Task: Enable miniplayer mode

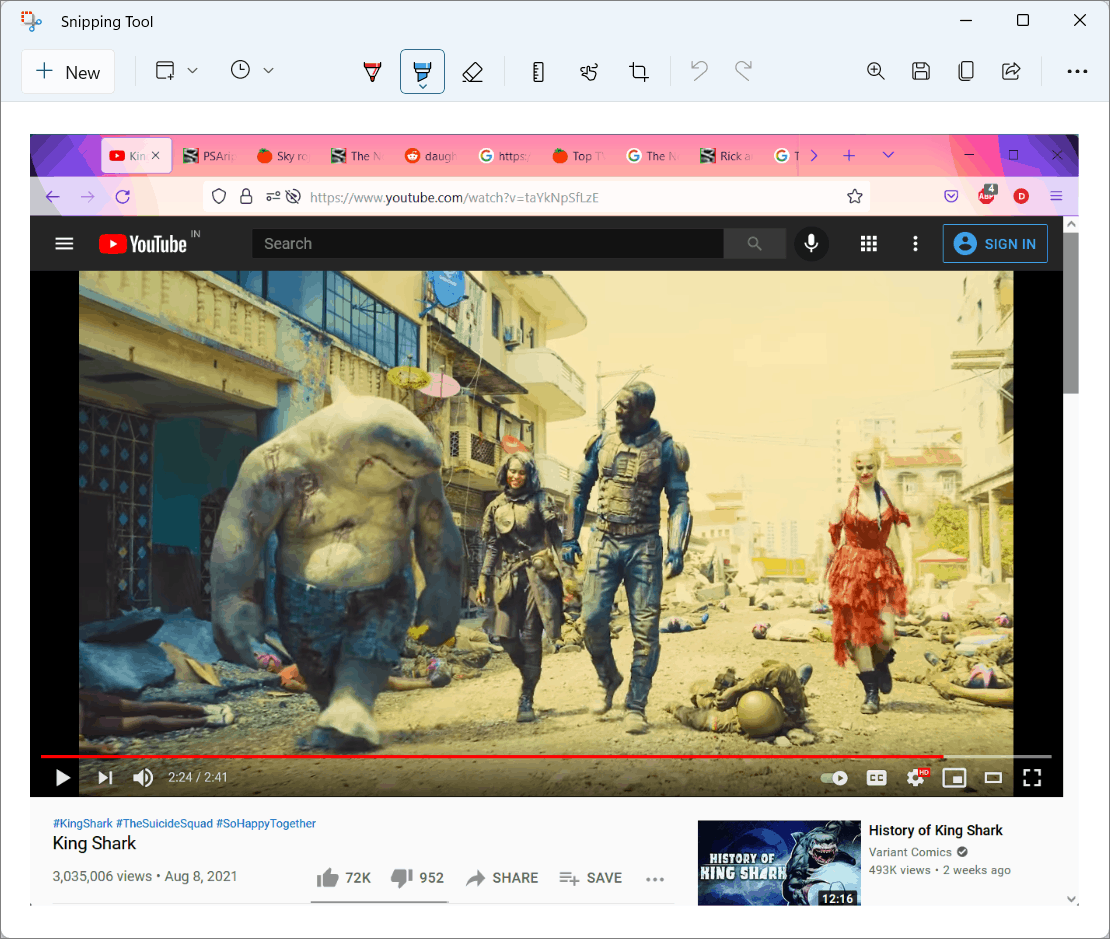Action: click(x=954, y=778)
